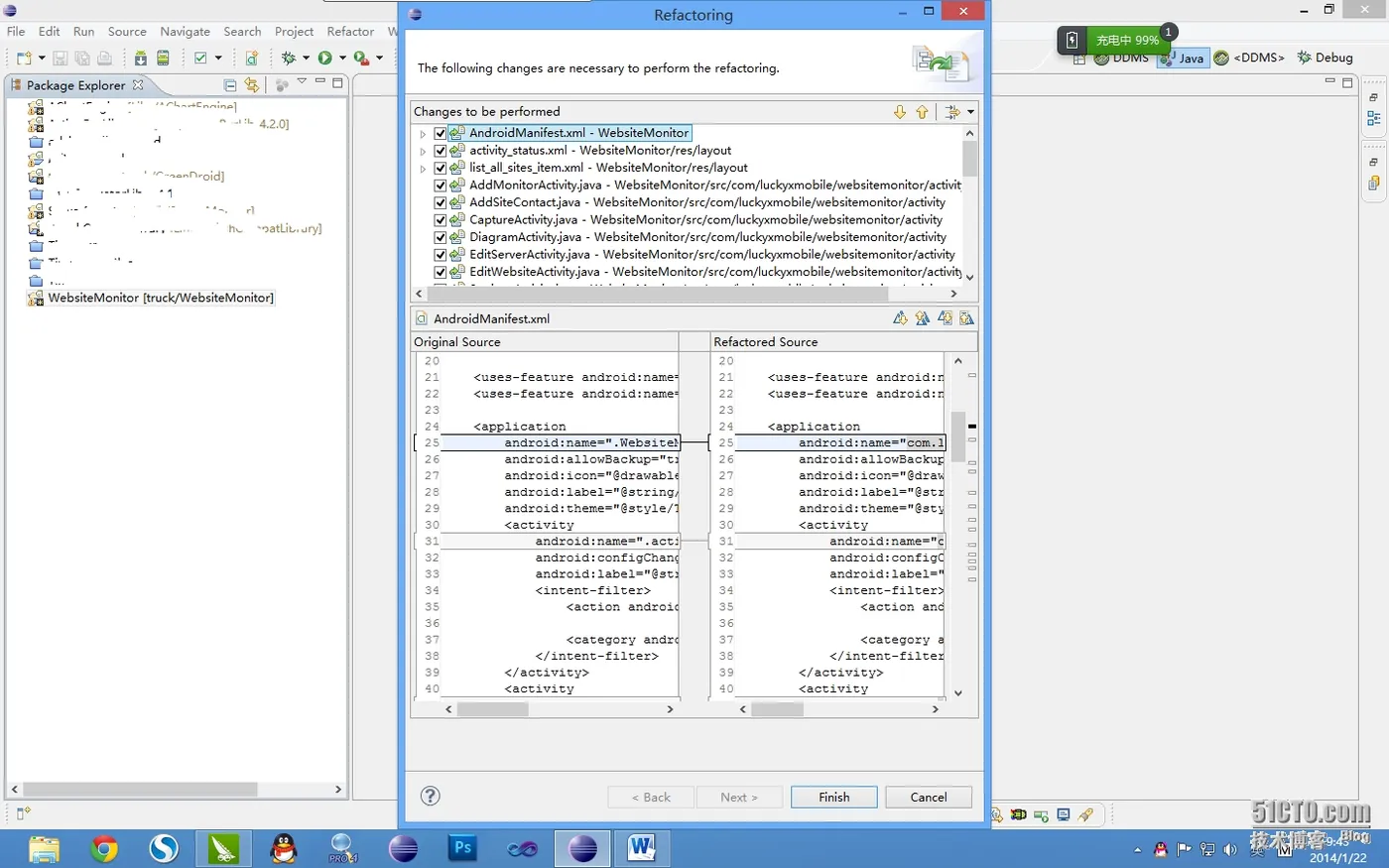The height and width of the screenshot is (868, 1389).
Task: Switch to the DDMS perspective button with brackets
Action: point(1250,58)
